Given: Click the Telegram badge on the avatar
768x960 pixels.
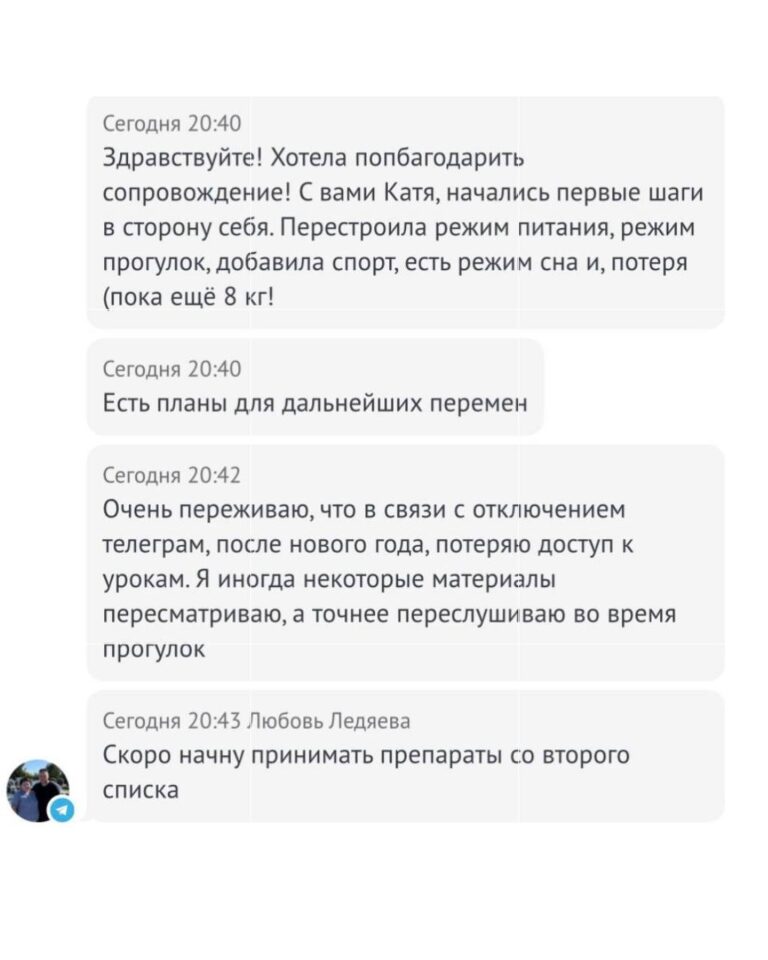Looking at the screenshot, I should point(62,809).
